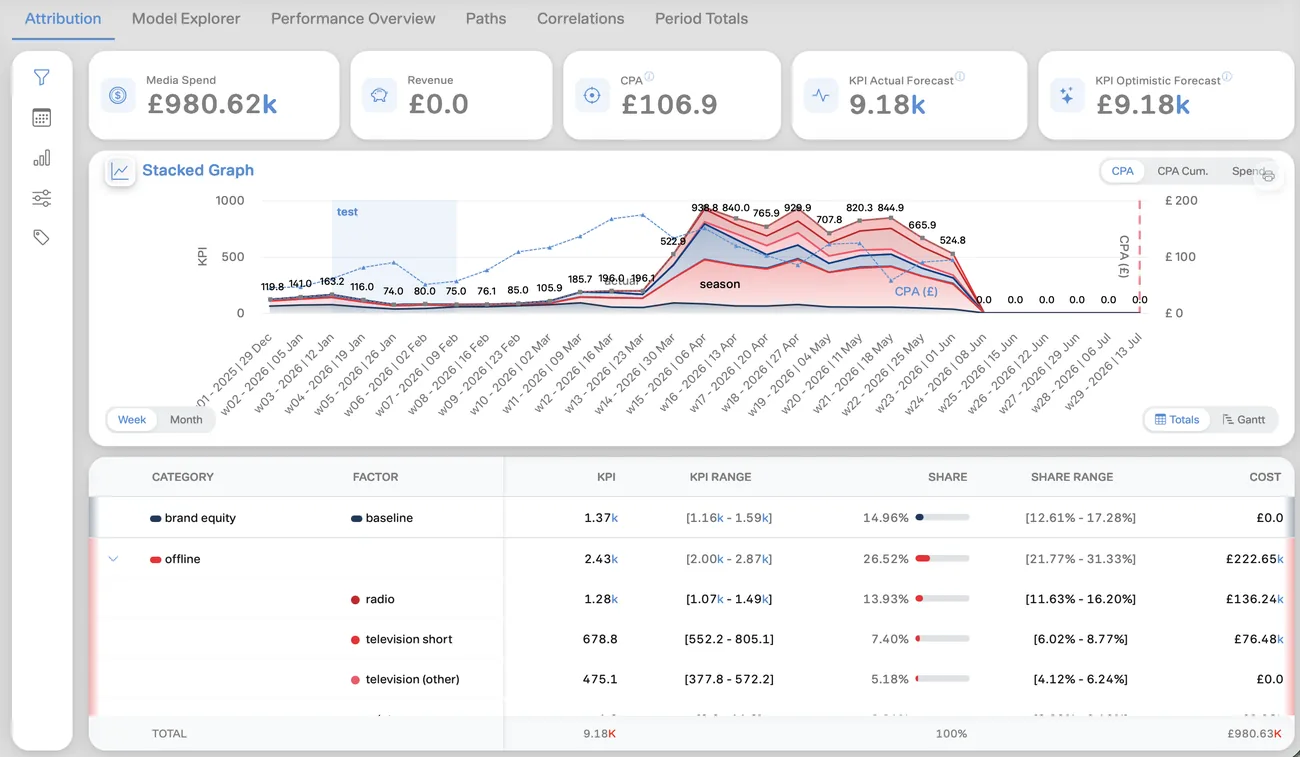Open the filter funnel in the sidebar

(x=41, y=77)
